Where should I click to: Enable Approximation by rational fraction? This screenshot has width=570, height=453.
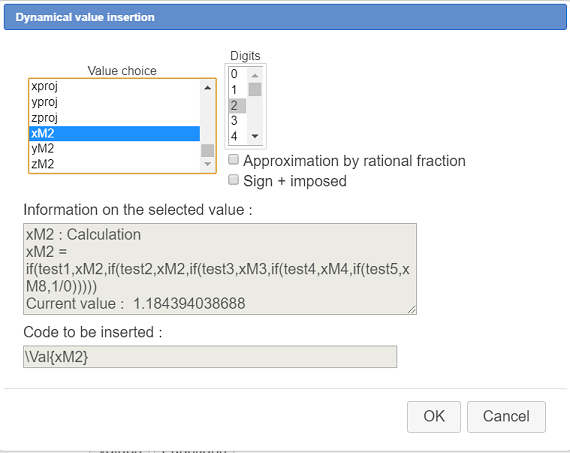coord(233,160)
